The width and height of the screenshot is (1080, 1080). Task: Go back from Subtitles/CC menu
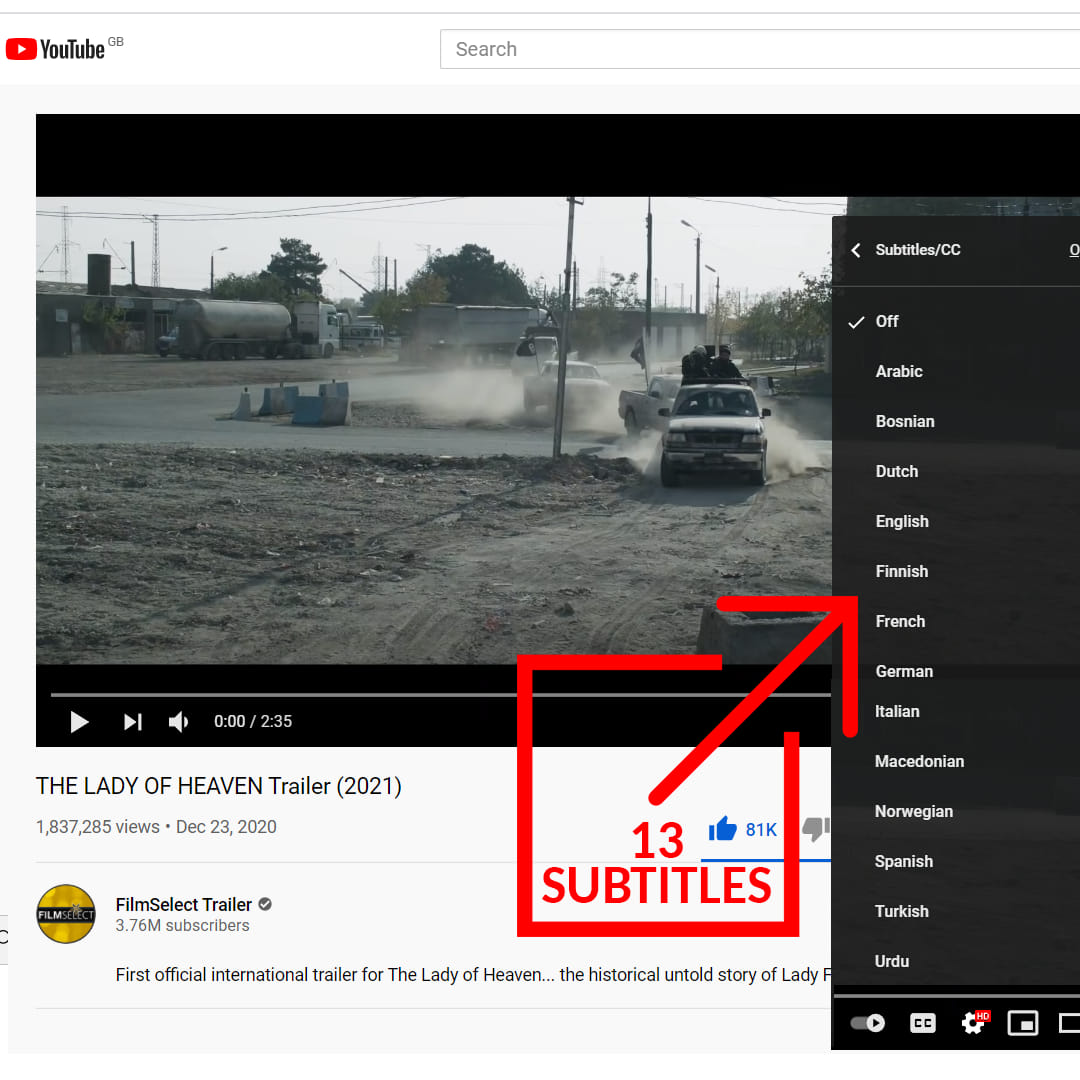855,250
